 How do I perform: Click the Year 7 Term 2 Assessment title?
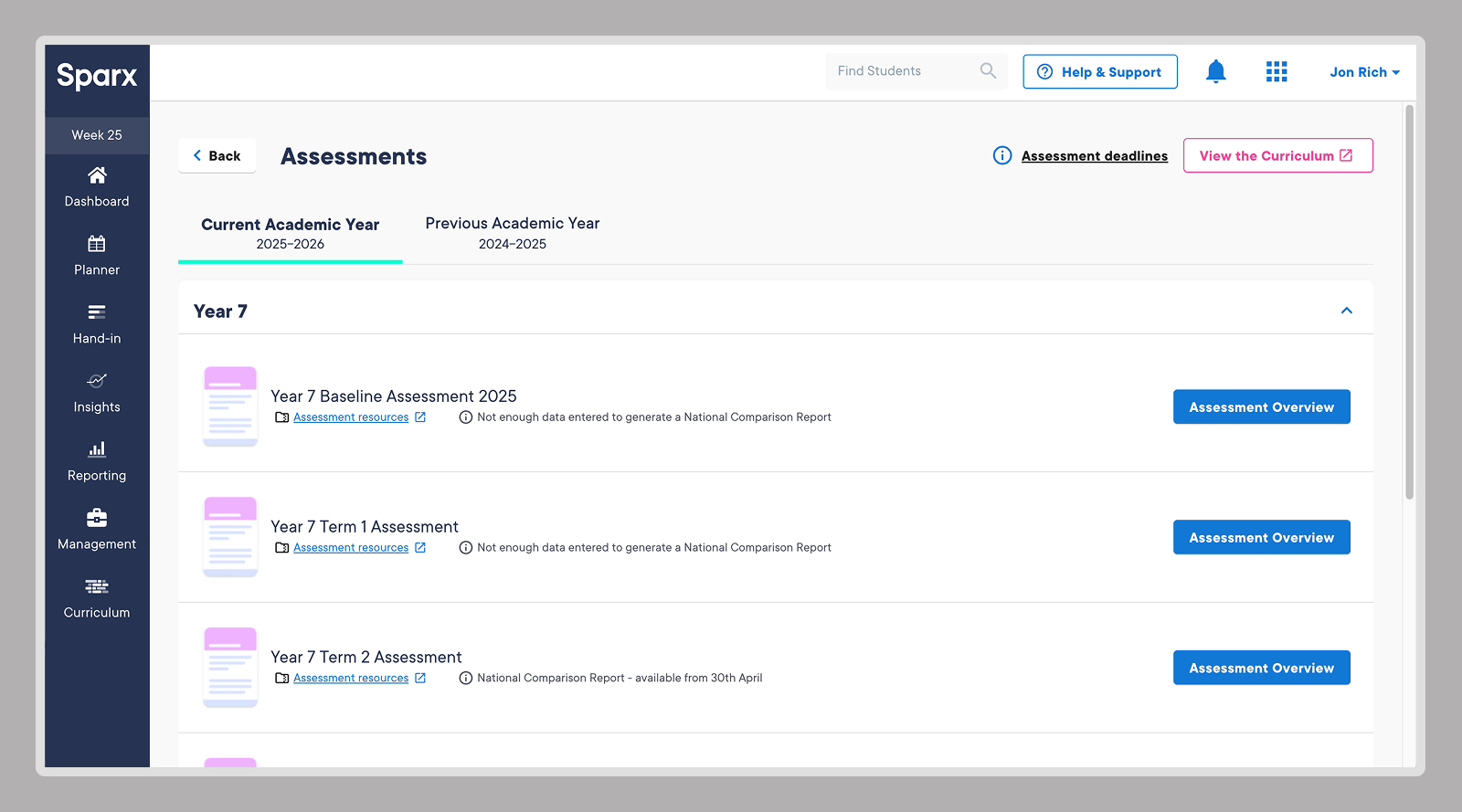coord(366,658)
